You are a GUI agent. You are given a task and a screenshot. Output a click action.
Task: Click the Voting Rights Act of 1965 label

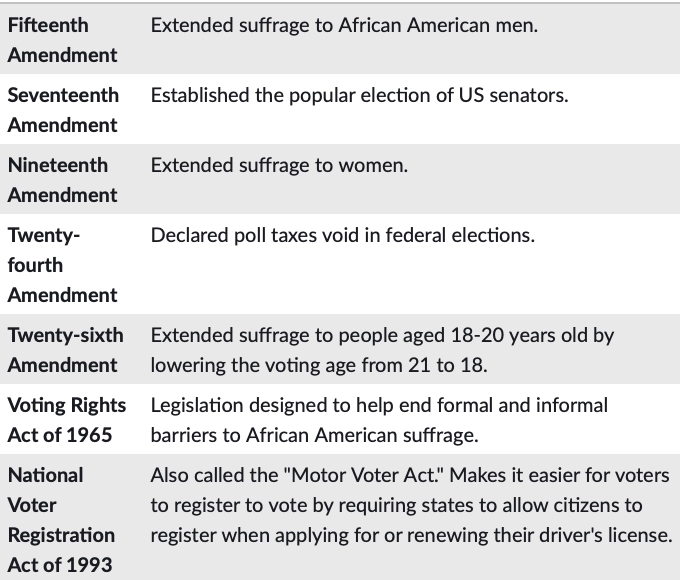pos(67,420)
